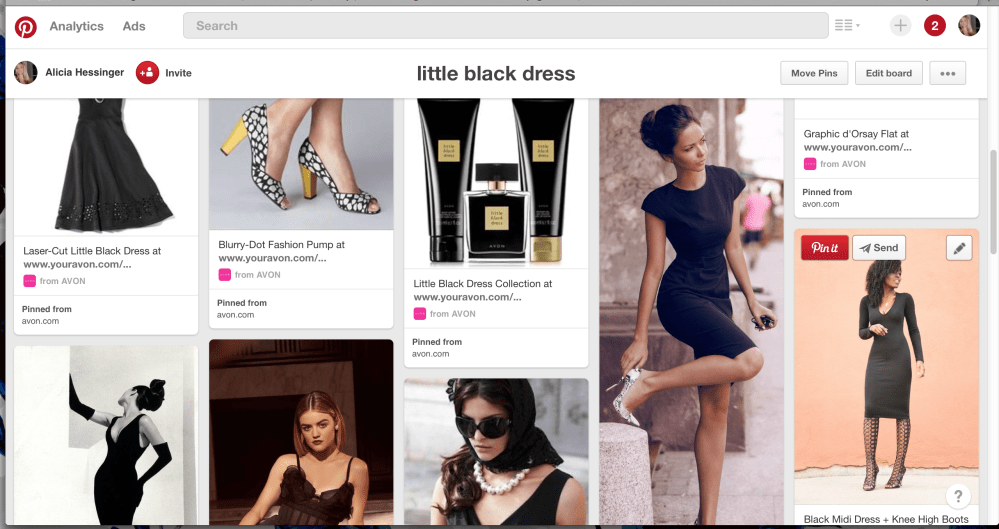Click 'from AVON' under Blurry-Dot Pump
Screen dimensions: 999x529
[257, 275]
